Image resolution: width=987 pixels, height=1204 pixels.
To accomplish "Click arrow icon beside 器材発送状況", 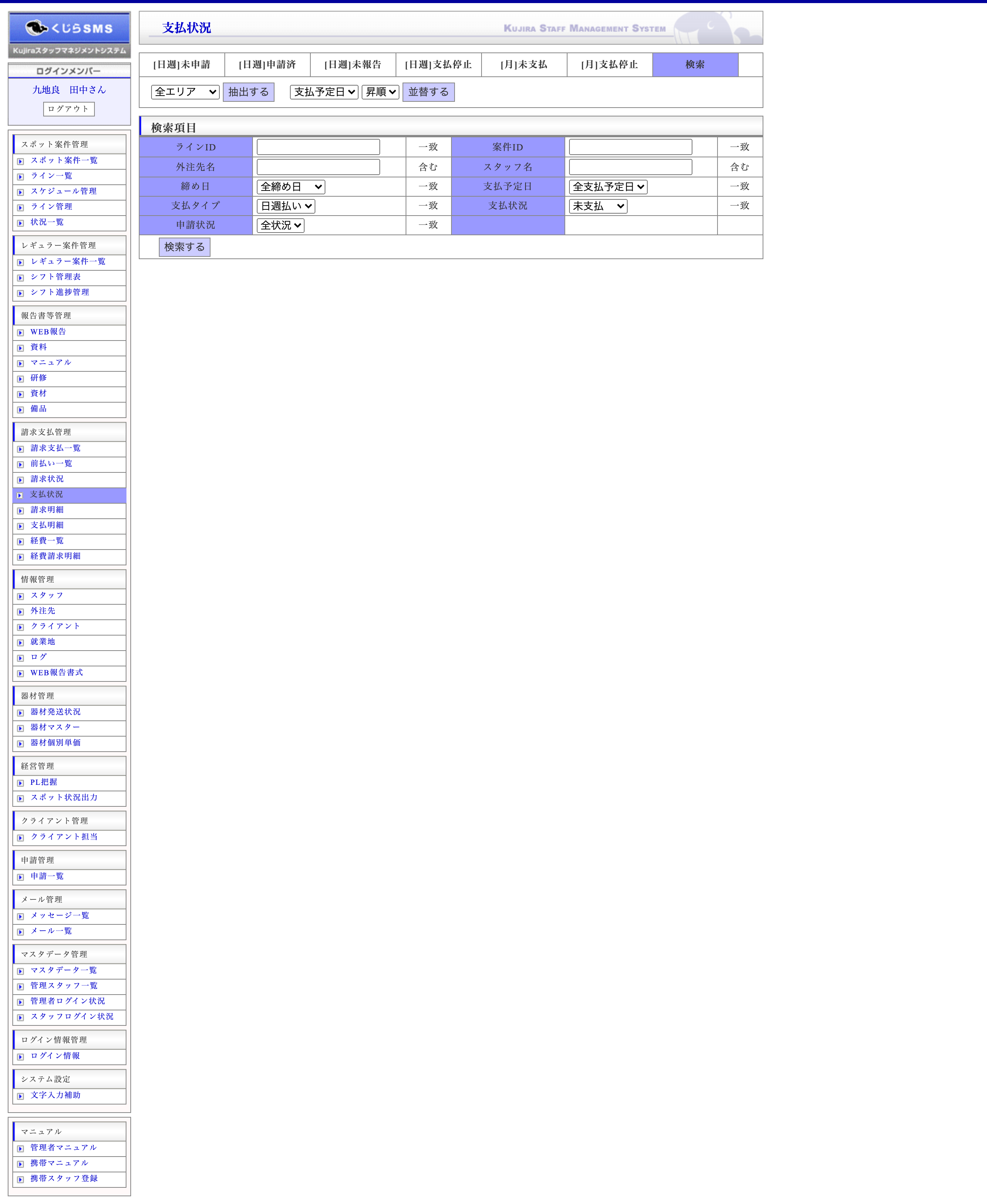I will click(20, 713).
